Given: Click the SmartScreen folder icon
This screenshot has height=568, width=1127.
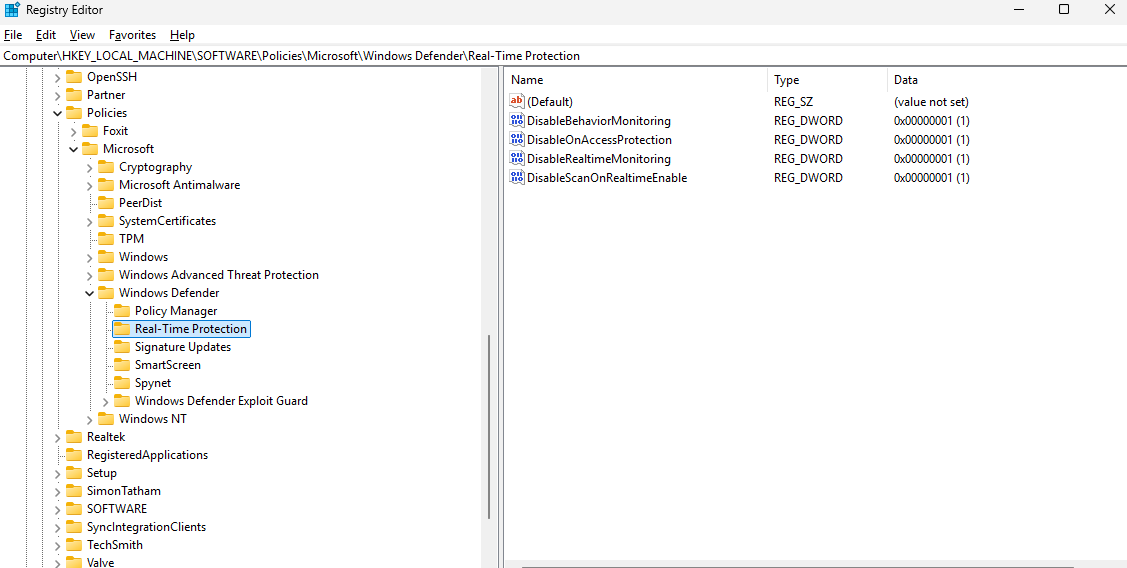Looking at the screenshot, I should (x=122, y=365).
